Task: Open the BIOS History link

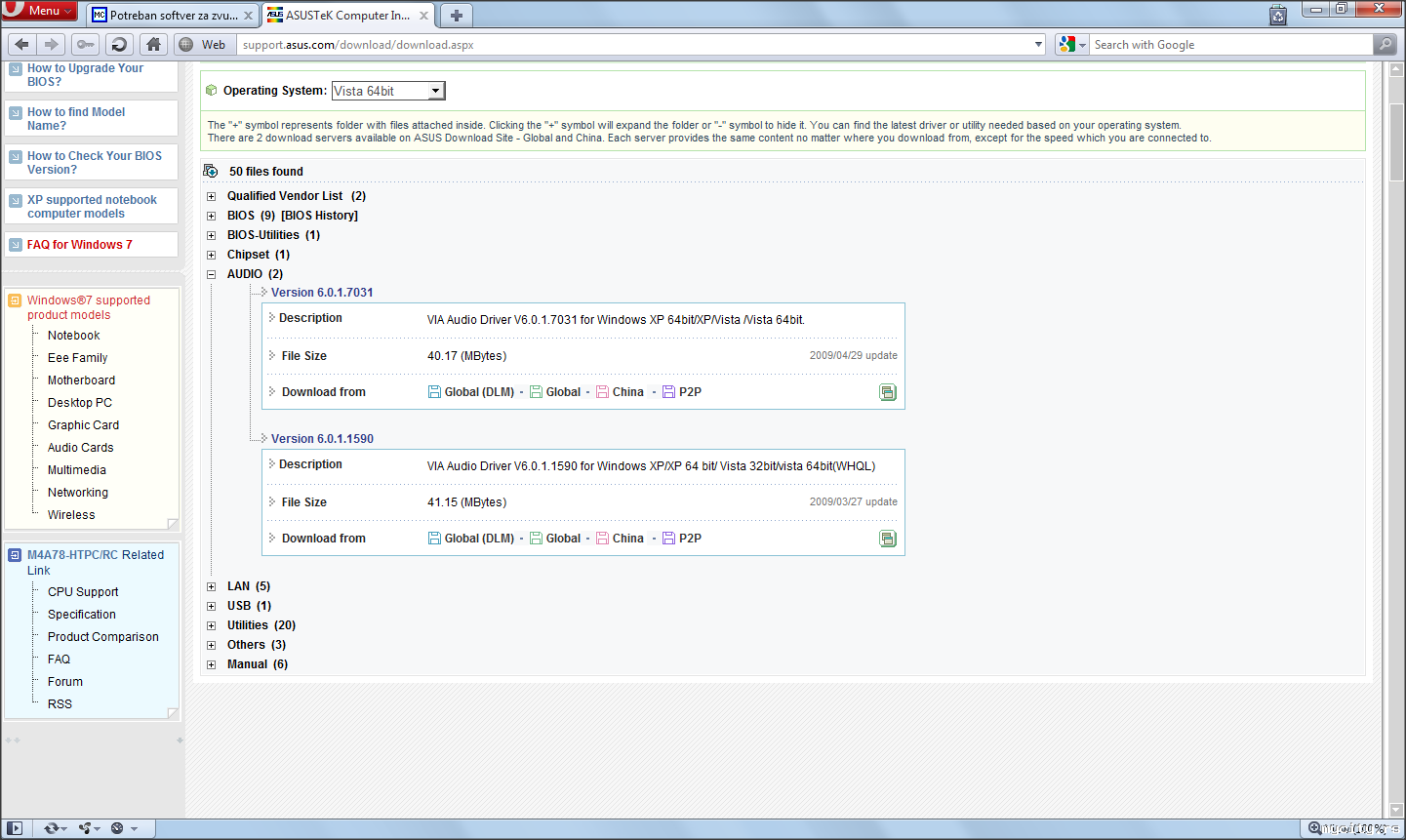Action: 319,216
